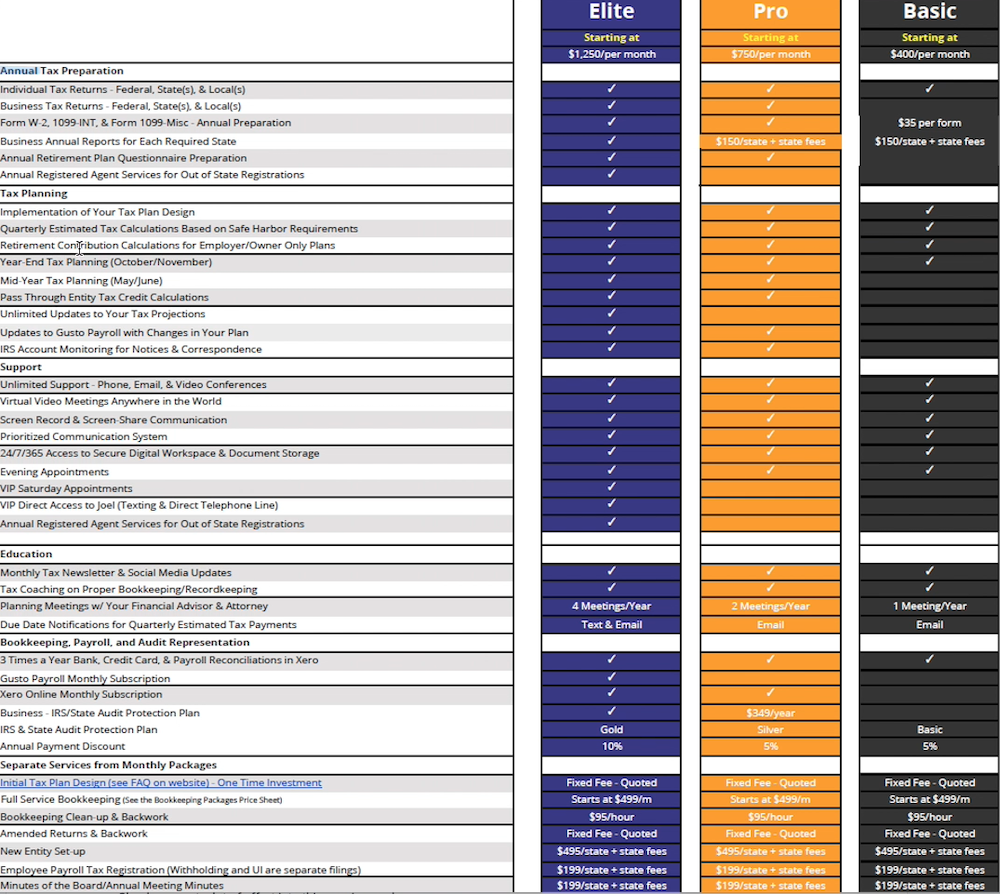Select the Elite plan column header
This screenshot has height=894, width=1000.
[611, 13]
